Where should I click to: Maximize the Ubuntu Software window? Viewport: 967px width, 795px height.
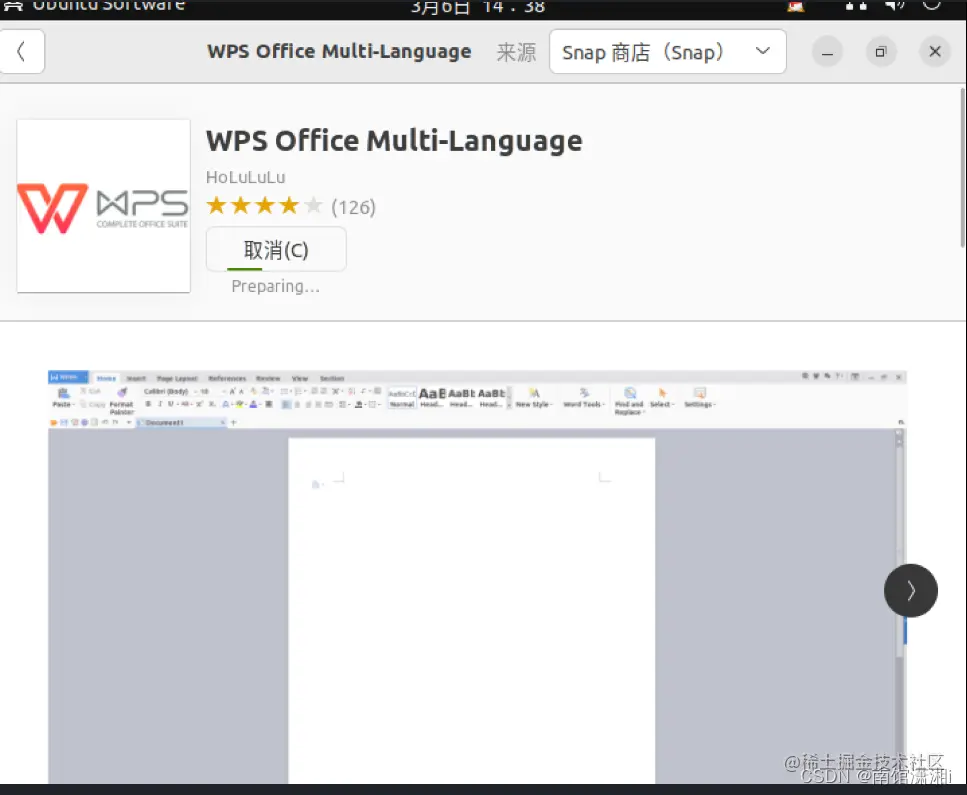pos(881,52)
